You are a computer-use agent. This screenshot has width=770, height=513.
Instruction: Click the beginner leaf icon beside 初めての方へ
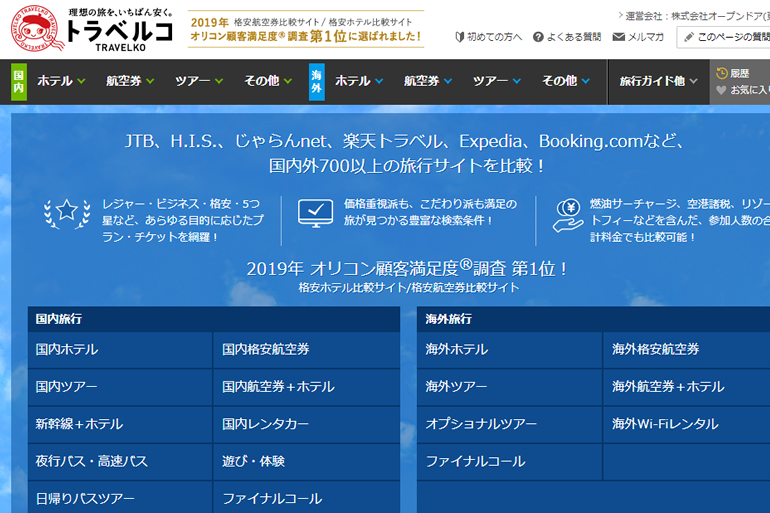[x=460, y=37]
